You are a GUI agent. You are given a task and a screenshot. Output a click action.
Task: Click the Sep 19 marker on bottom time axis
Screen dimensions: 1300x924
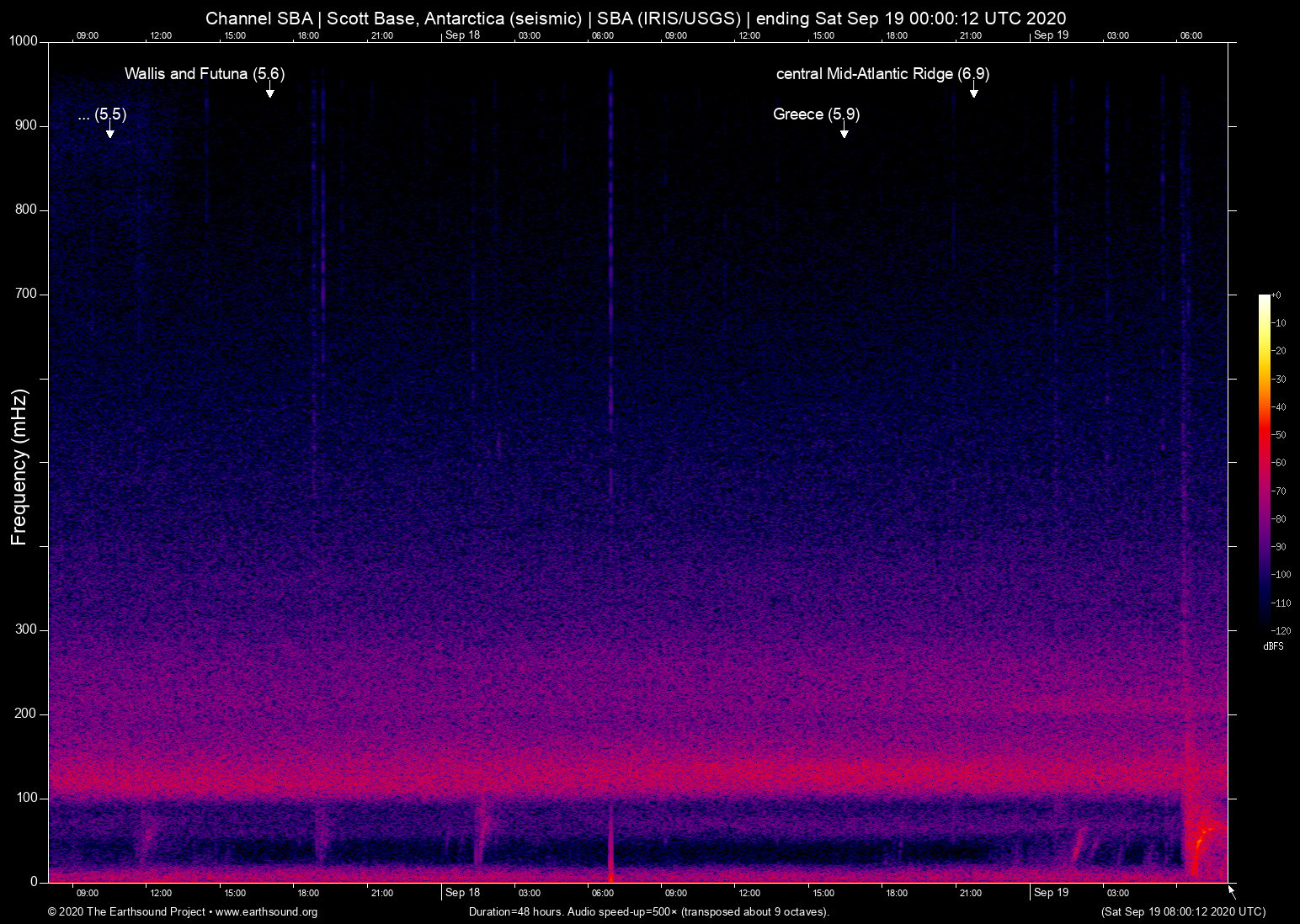click(x=1051, y=892)
